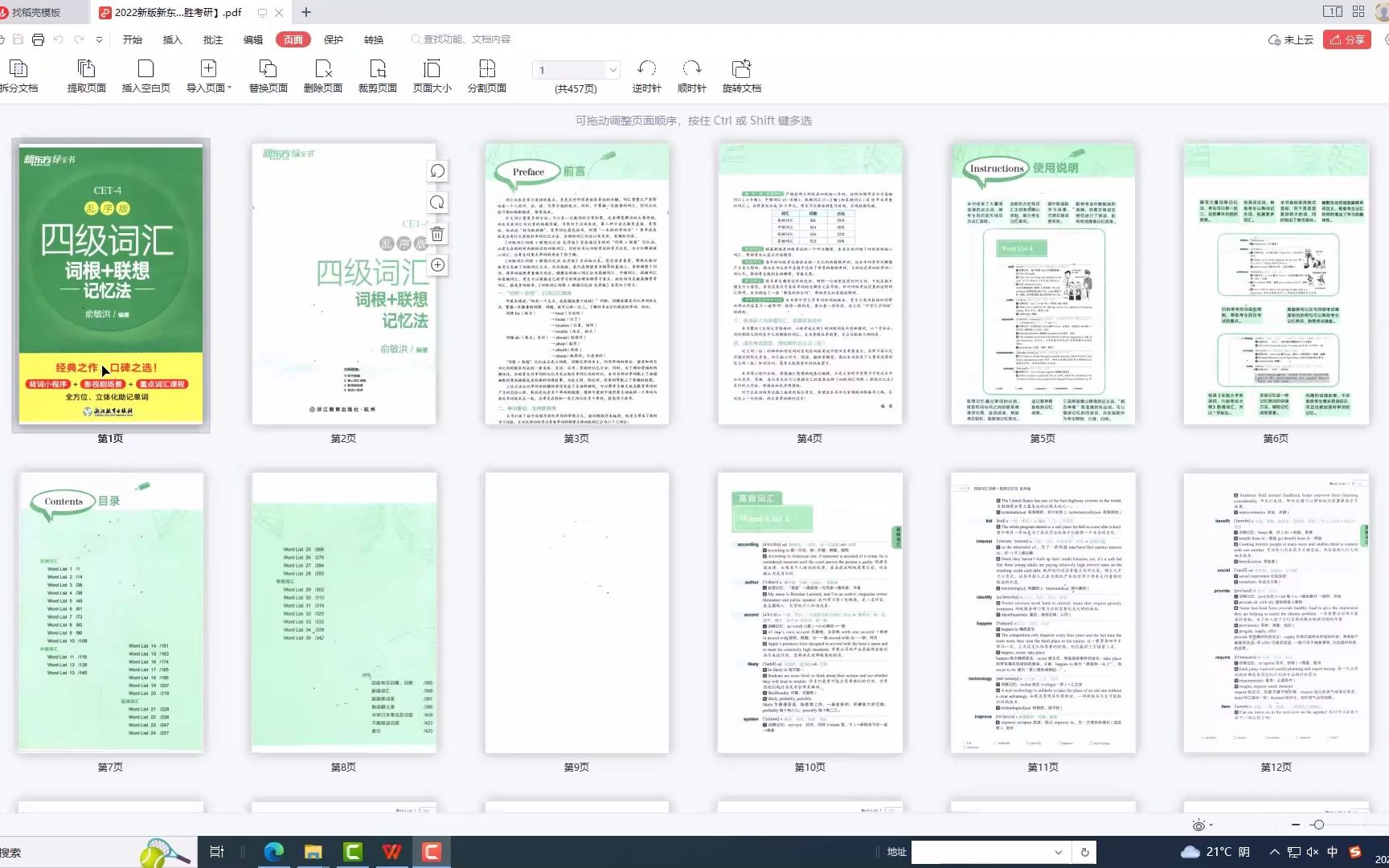This screenshot has height=868, width=1389.
Task: Insert page after page 2 via plus icon
Action: tap(437, 265)
